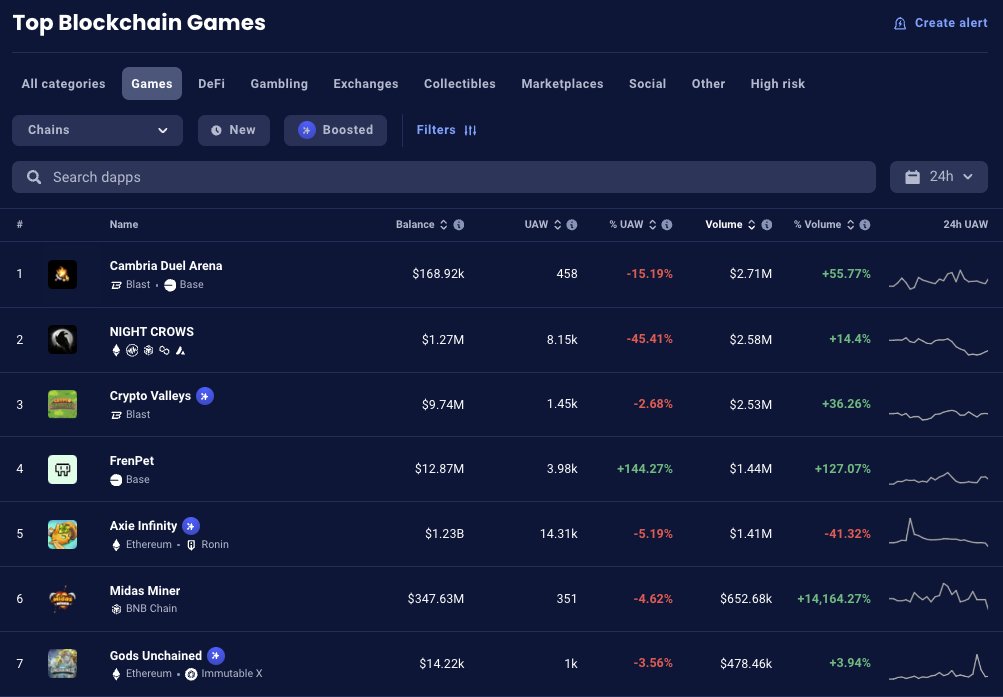The height and width of the screenshot is (697, 1003).
Task: Switch to the High risk tab
Action: pyautogui.click(x=777, y=84)
